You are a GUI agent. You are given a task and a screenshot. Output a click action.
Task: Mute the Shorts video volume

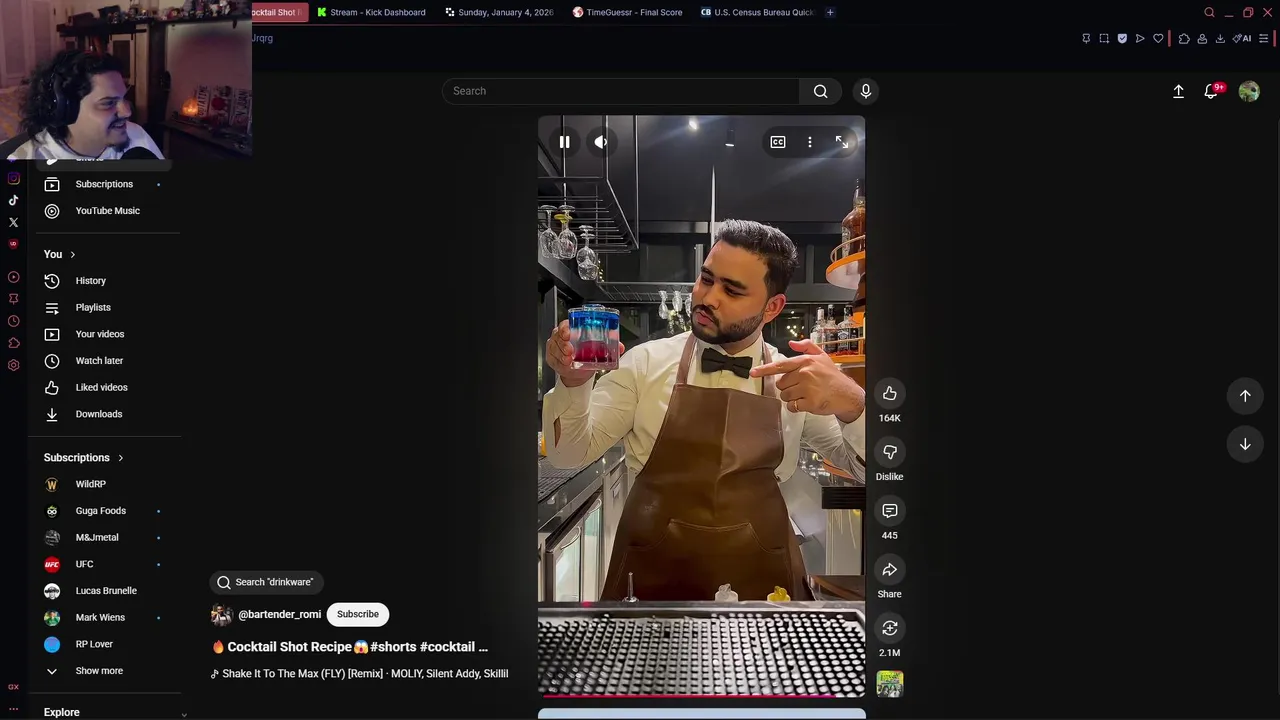point(601,142)
